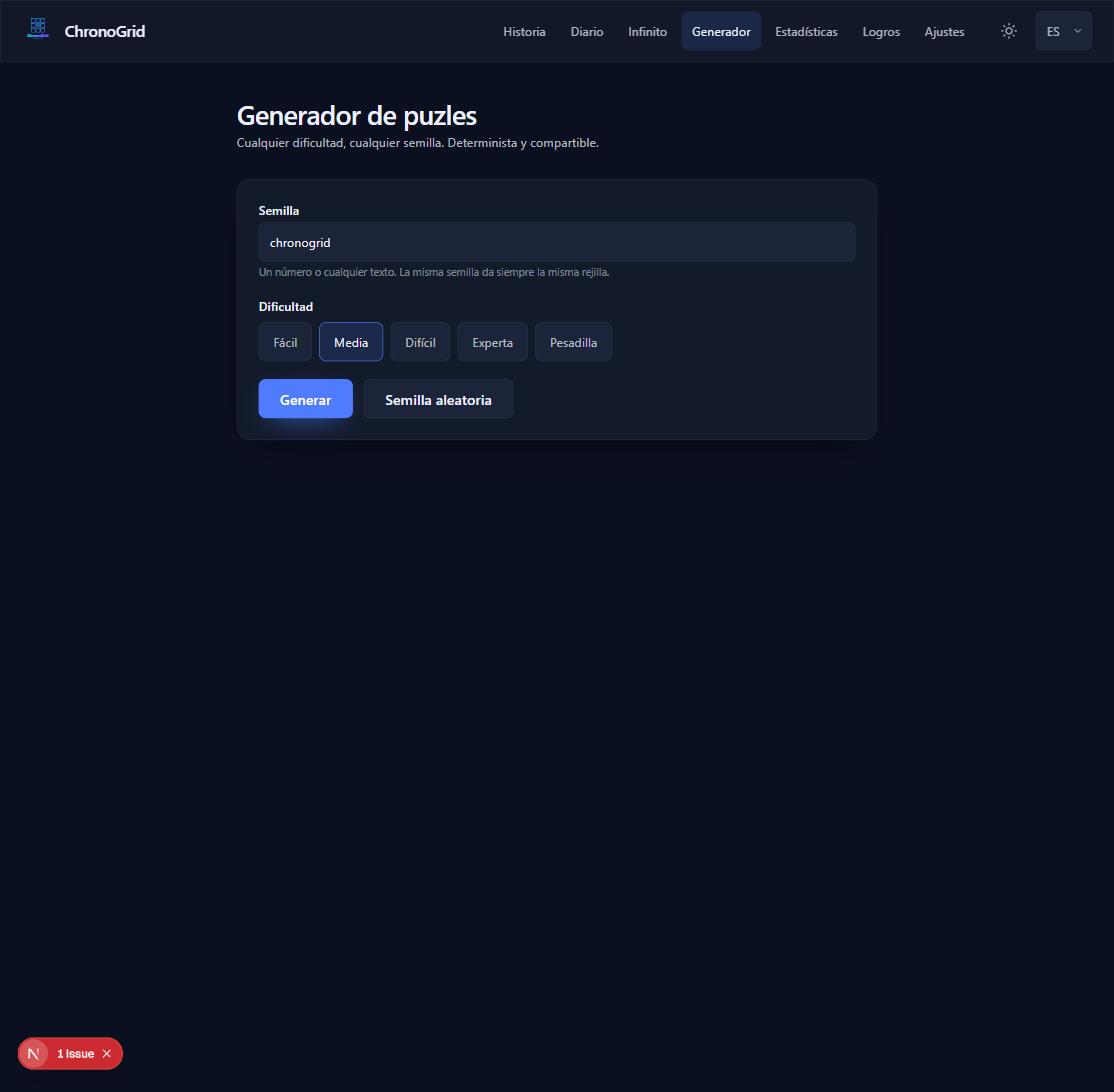Open the Diario section

587,31
